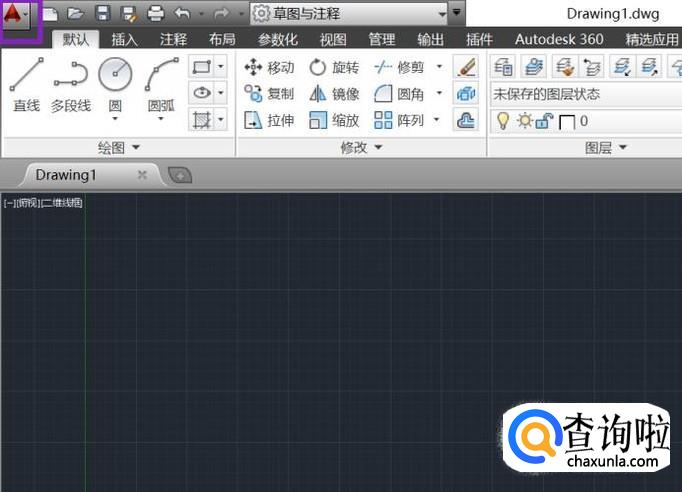The height and width of the screenshot is (492, 682).
Task: Toggle layer freeze sun icon
Action: [x=523, y=121]
